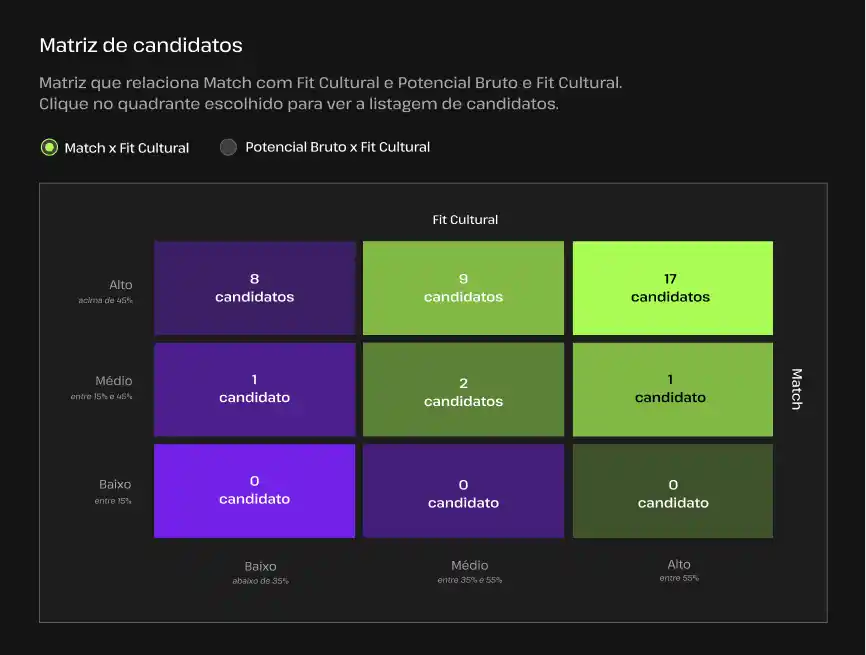
Task: Click the Matriz de candidatos title
Action: (140, 45)
